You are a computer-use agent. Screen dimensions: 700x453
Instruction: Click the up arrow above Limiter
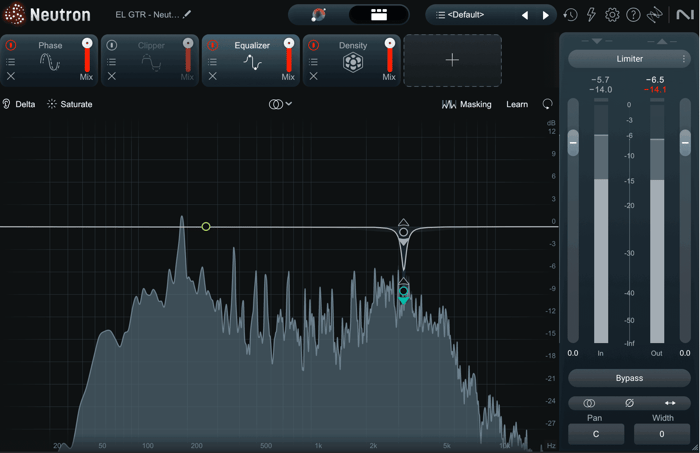662,41
